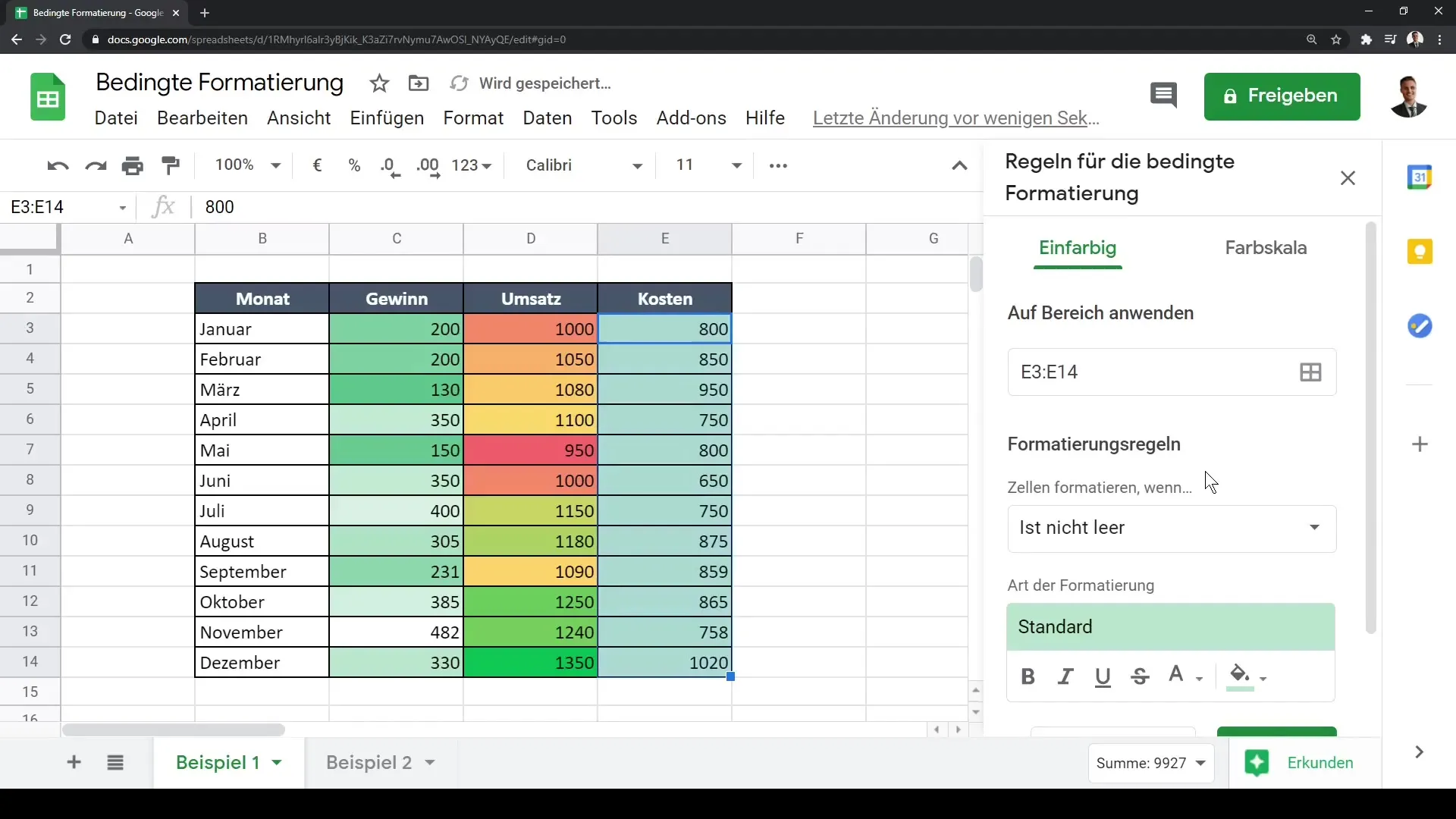Screen dimensions: 1456x819
Task: Increase decimal places
Action: tap(428, 167)
